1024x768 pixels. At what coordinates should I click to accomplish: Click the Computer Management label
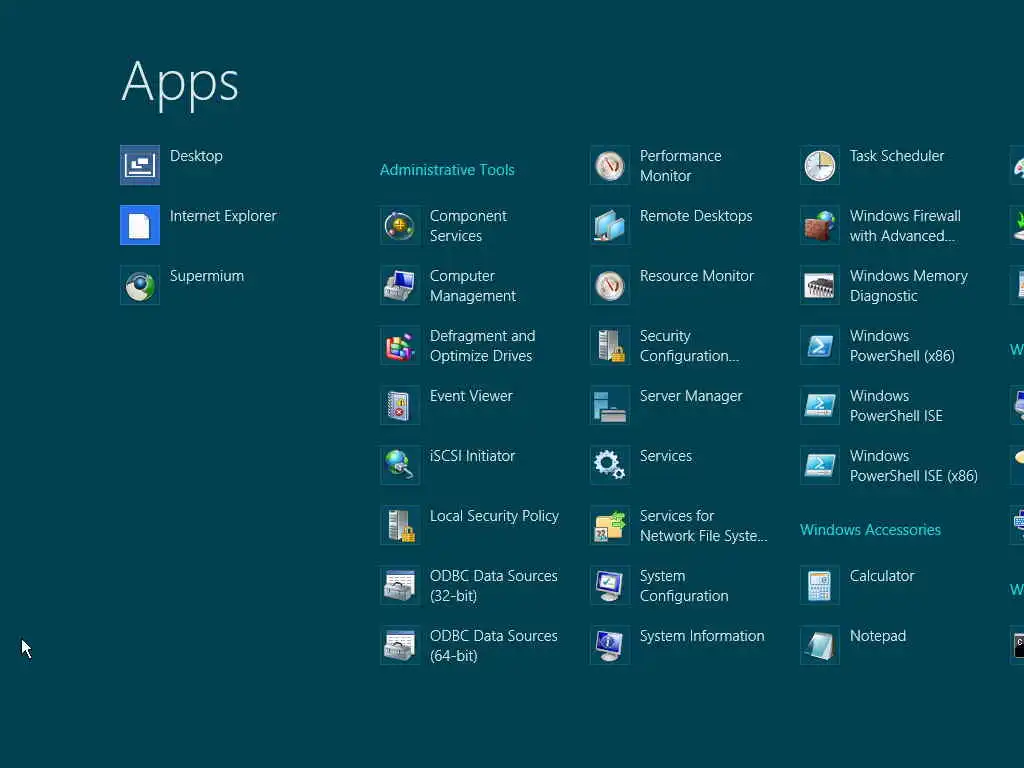[473, 286]
